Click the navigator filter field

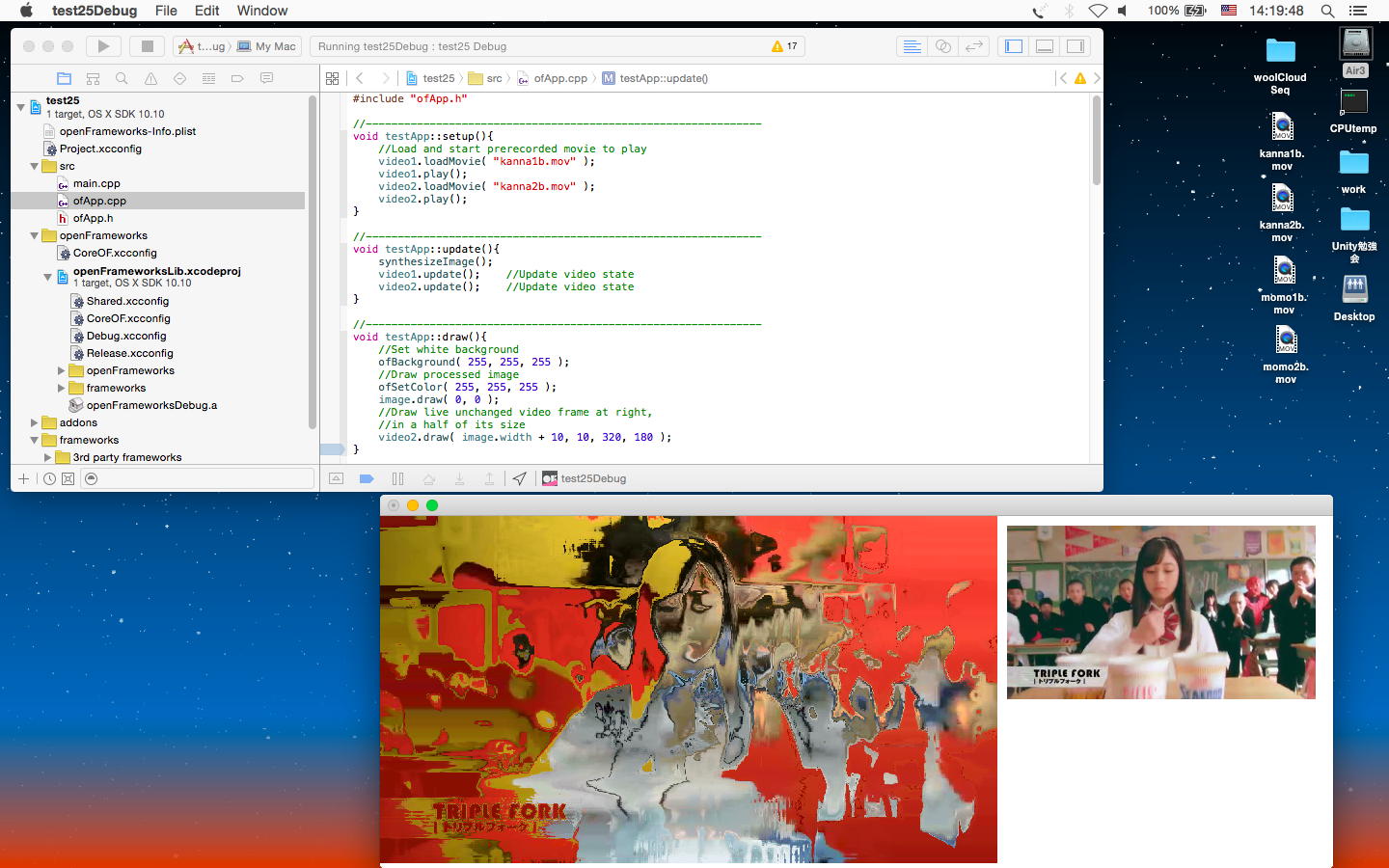(x=198, y=478)
